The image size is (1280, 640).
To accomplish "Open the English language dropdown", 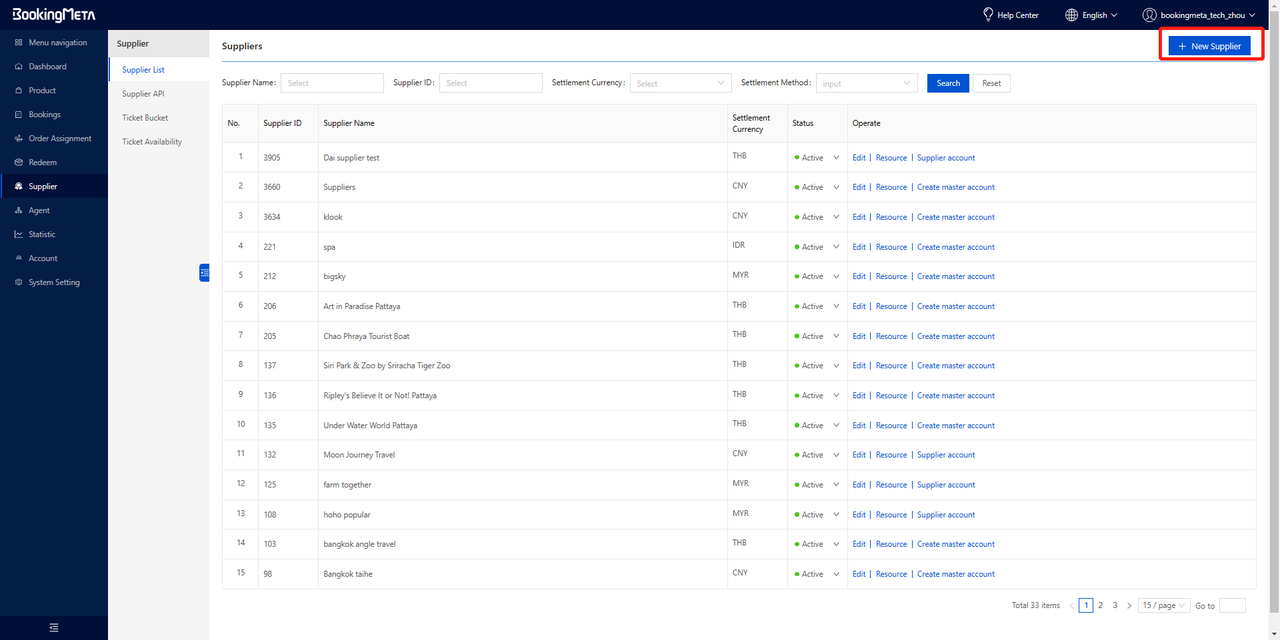I will coord(1092,15).
